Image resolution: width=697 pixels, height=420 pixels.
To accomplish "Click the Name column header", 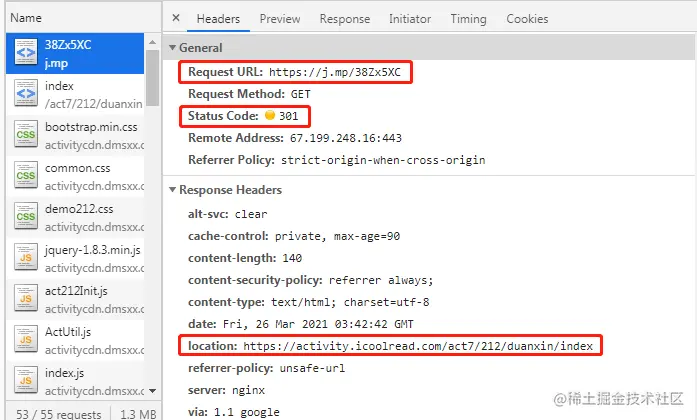I will pos(26,18).
